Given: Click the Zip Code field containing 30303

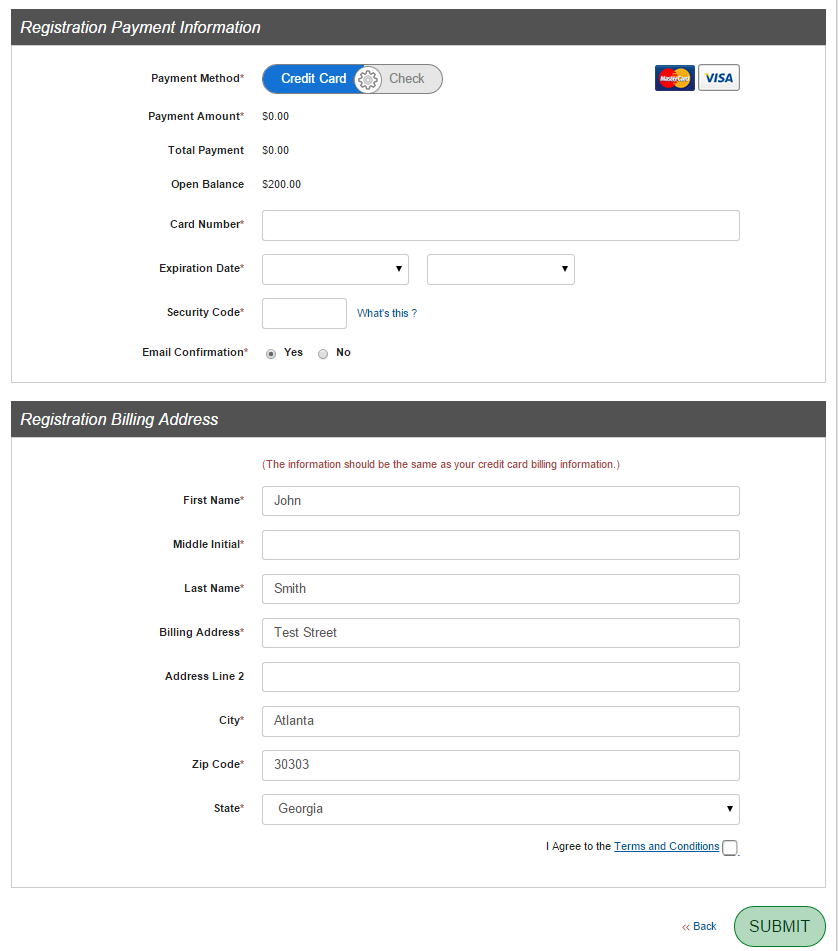Looking at the screenshot, I should 500,765.
